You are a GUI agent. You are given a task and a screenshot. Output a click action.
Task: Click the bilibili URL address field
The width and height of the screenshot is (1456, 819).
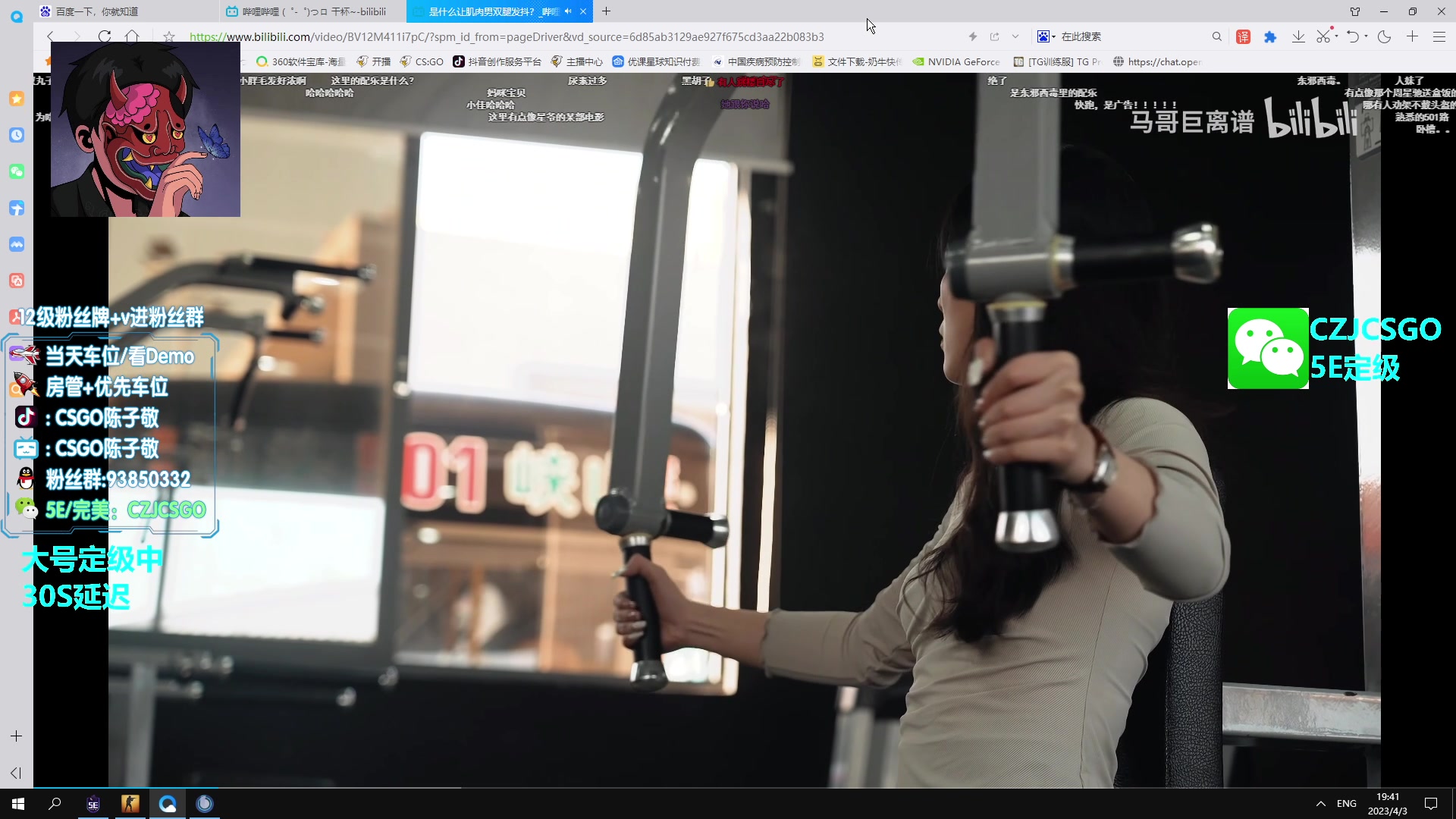click(507, 36)
